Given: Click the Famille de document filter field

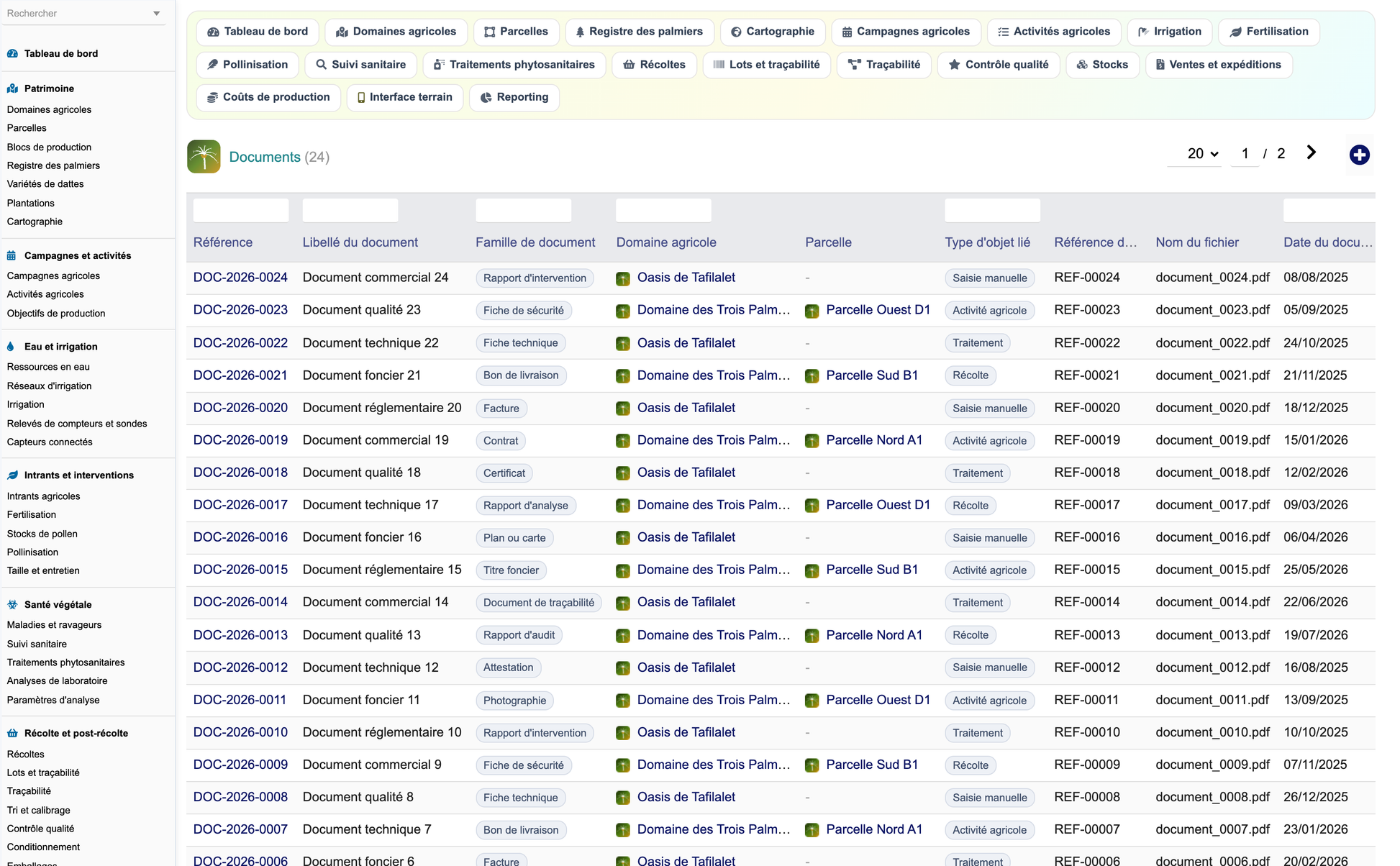Looking at the screenshot, I should (524, 210).
